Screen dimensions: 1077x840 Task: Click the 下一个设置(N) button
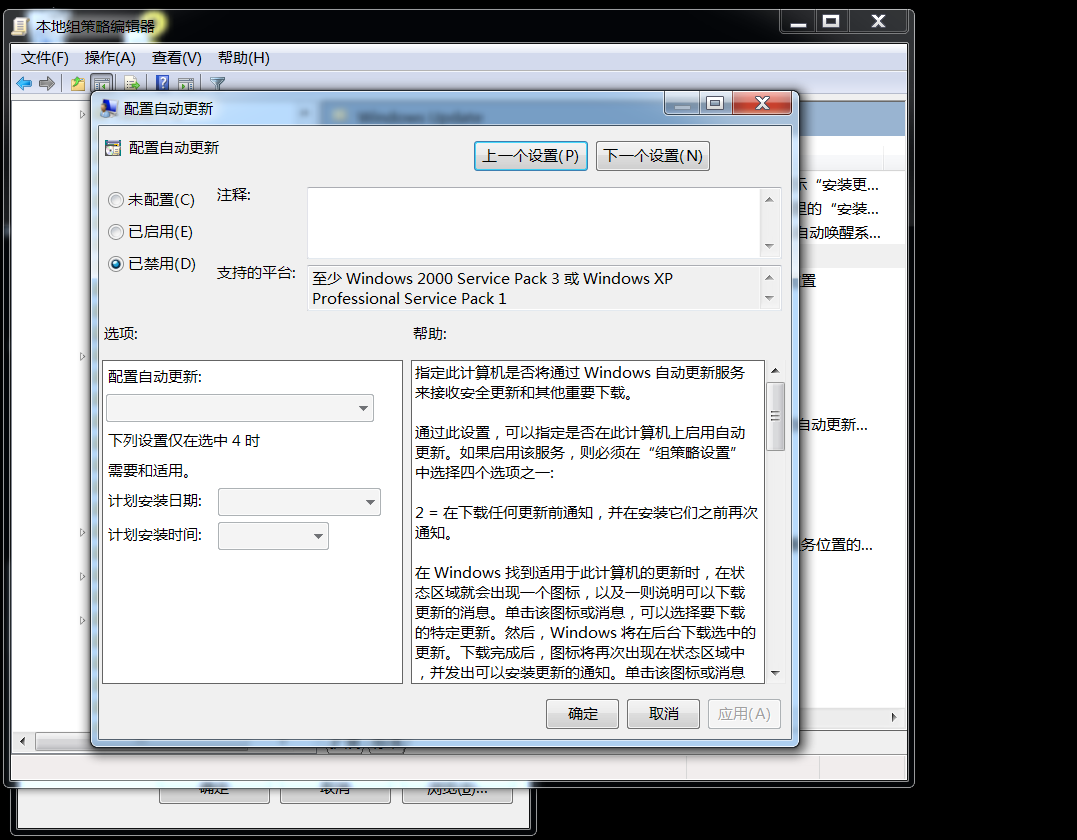[x=653, y=156]
